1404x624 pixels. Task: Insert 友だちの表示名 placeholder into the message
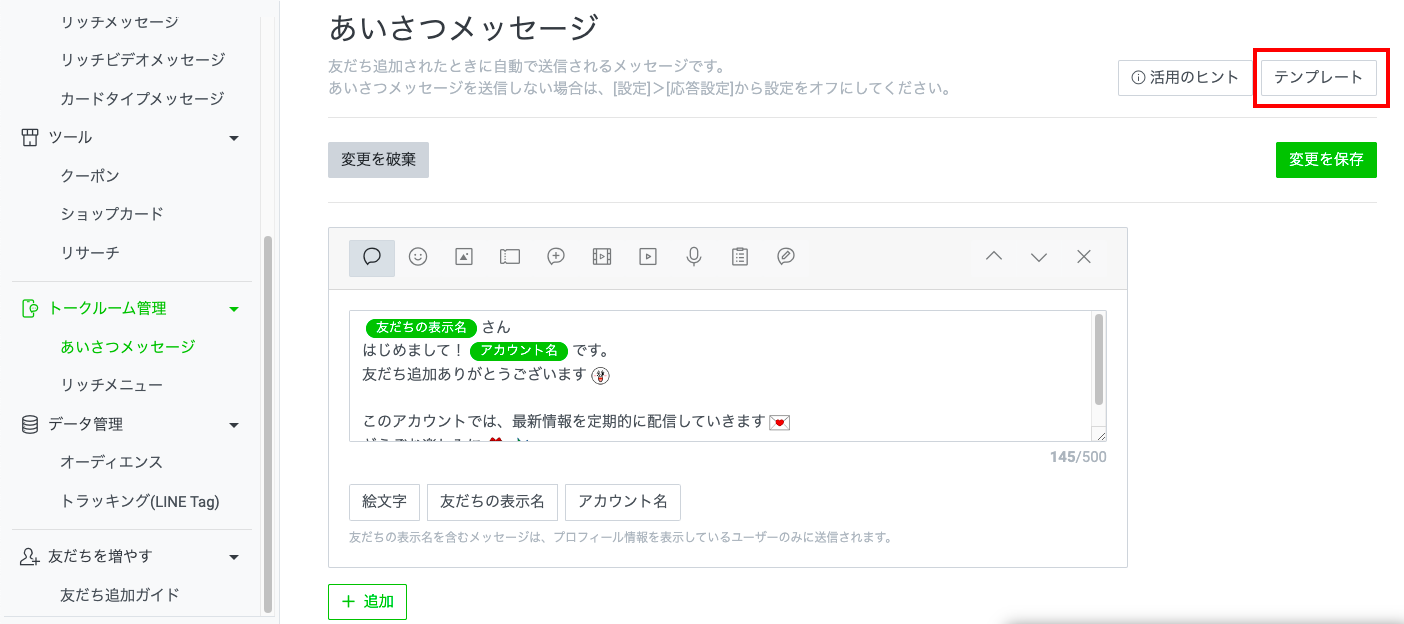(x=492, y=502)
